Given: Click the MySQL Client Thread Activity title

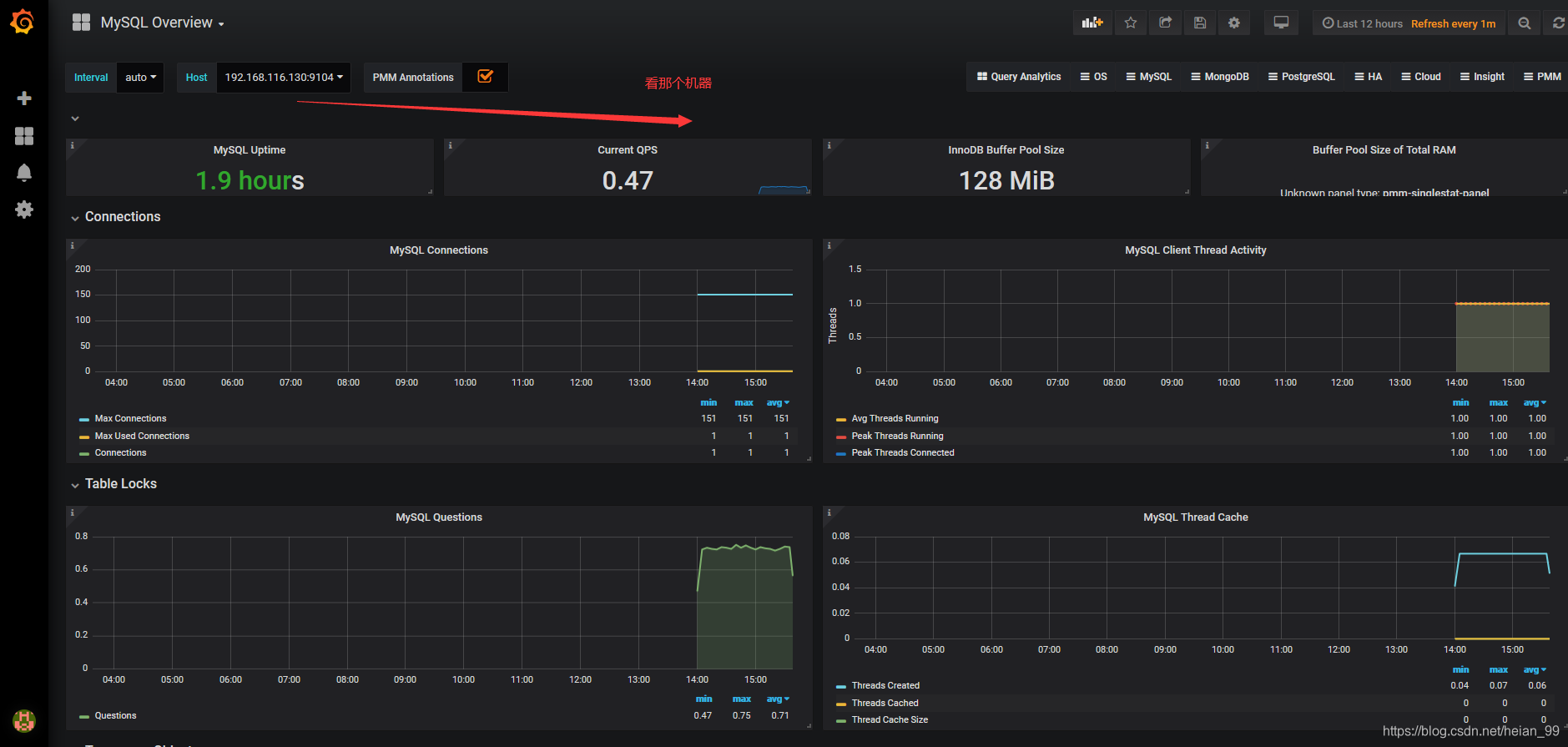Looking at the screenshot, I should (x=1196, y=250).
